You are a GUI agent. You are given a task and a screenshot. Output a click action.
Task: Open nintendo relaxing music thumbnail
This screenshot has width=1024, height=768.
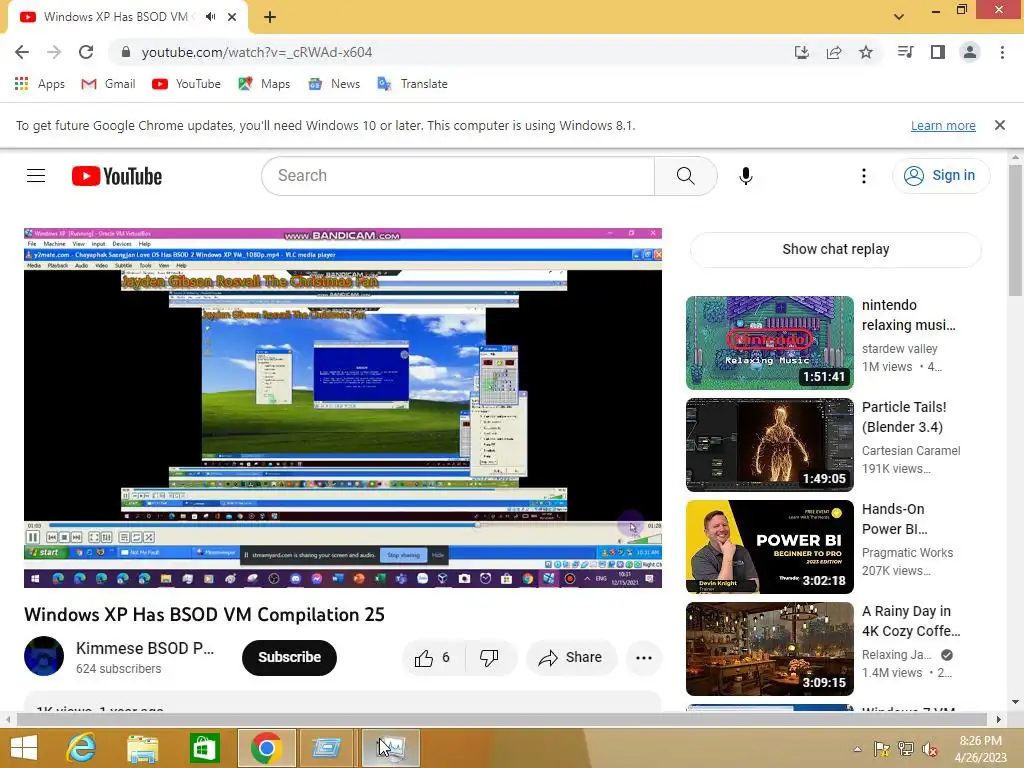[x=770, y=343]
